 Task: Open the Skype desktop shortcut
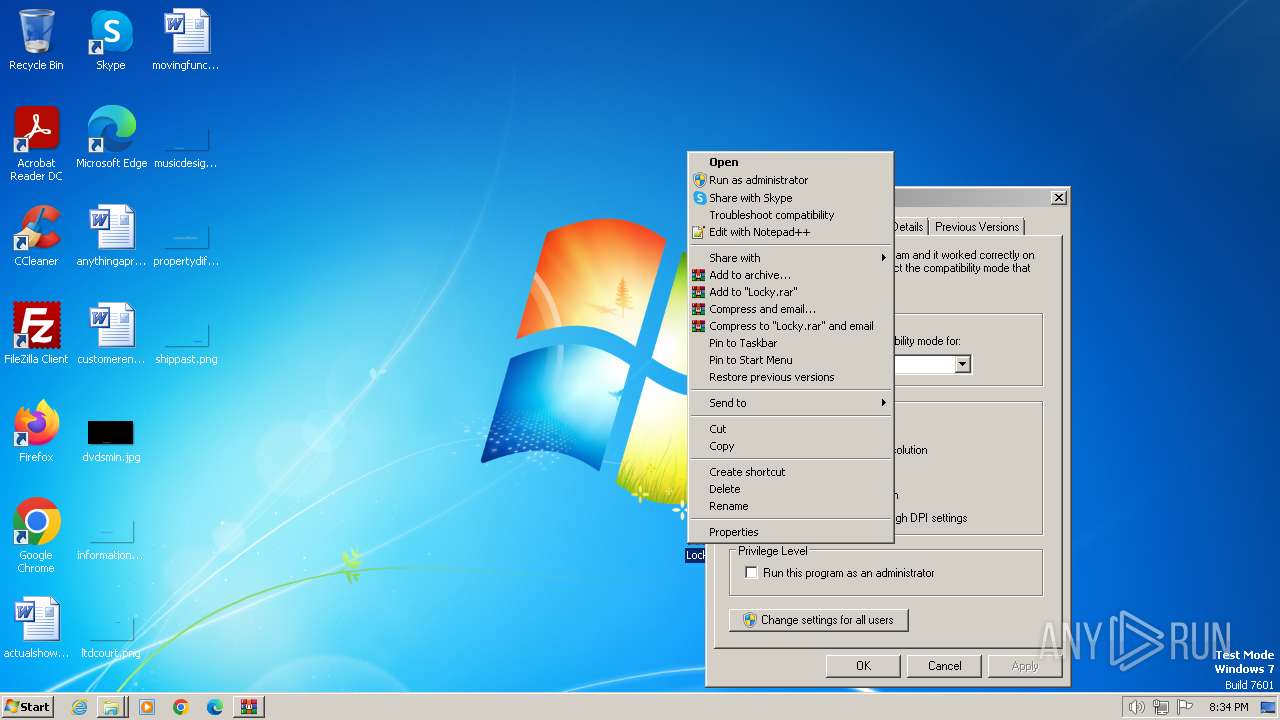[x=110, y=40]
